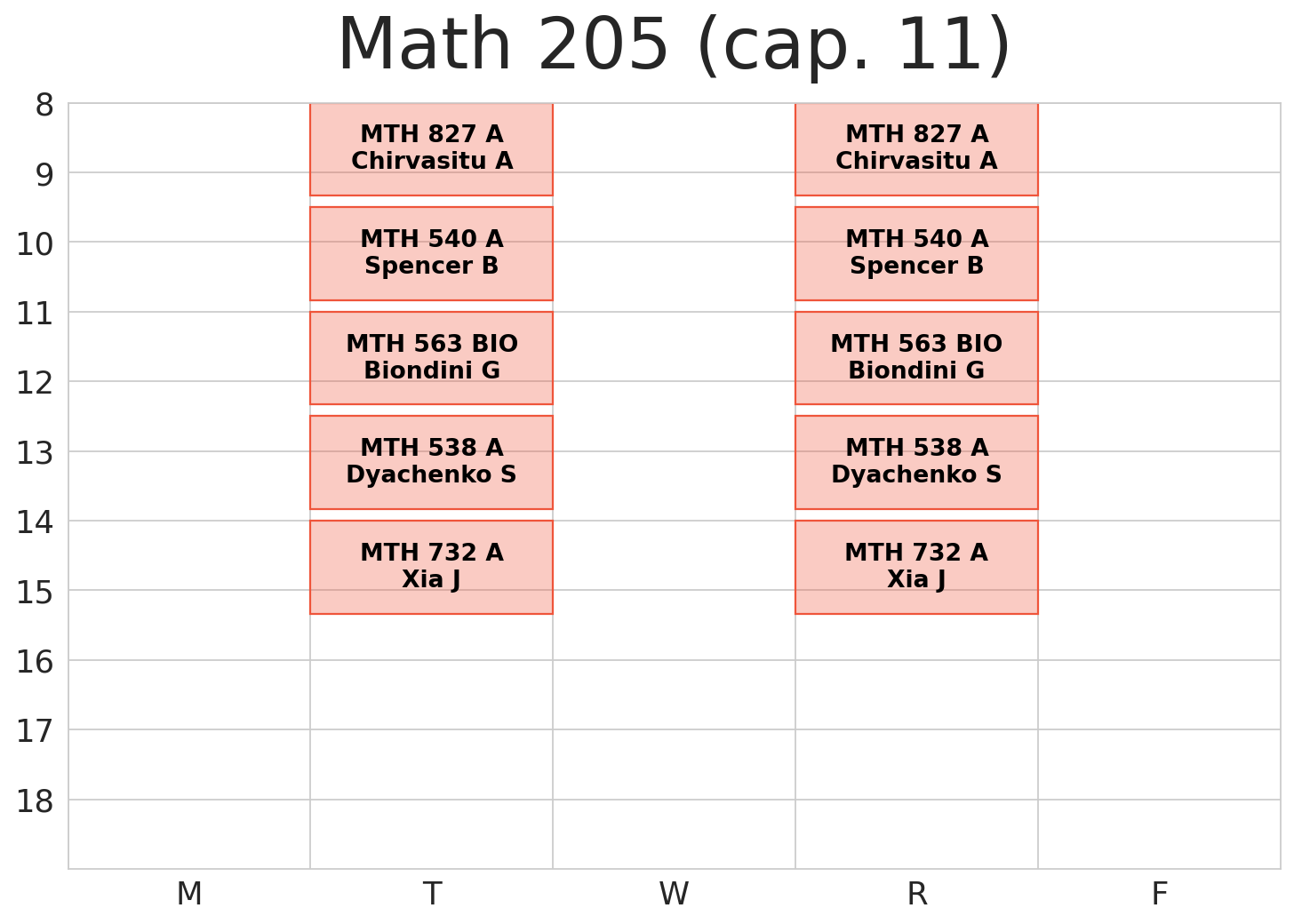
Task: Open the Thursday MTH 732 A Xia block
Action: click(916, 567)
